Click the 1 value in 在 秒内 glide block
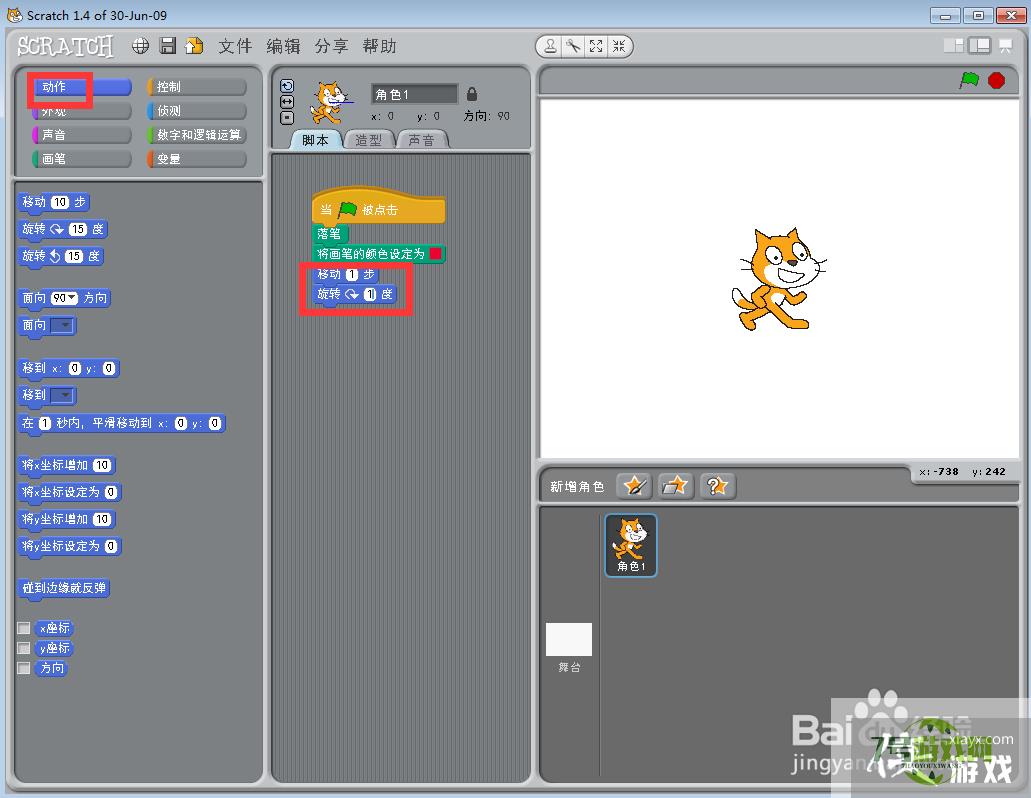The image size is (1031, 798). tap(45, 423)
